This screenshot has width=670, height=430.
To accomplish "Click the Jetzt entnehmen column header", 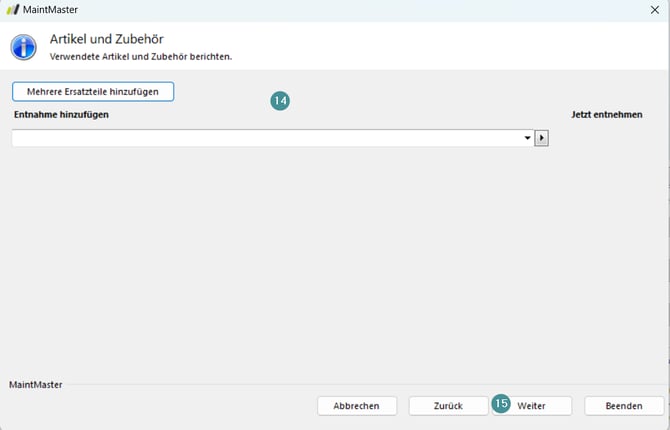I will pyautogui.click(x=606, y=115).
